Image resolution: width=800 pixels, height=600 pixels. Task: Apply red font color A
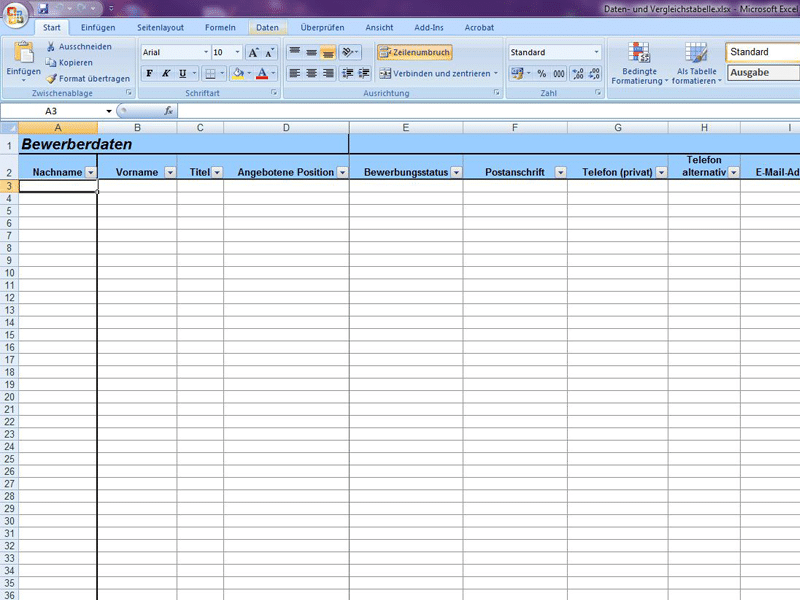click(x=262, y=73)
